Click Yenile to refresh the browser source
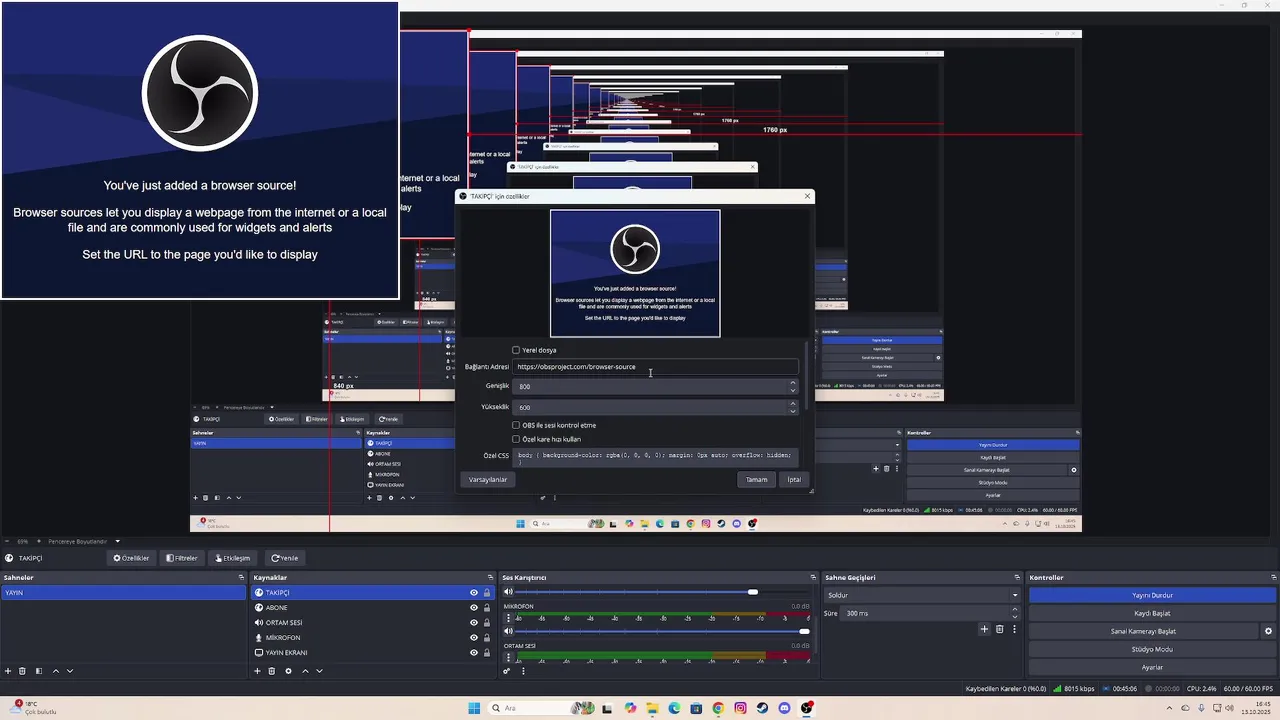Viewport: 1280px width, 720px height. tap(285, 558)
